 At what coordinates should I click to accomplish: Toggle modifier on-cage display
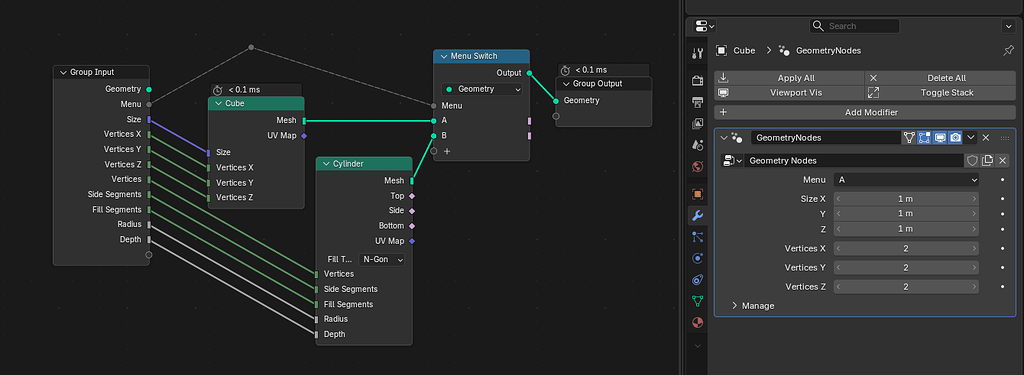tap(908, 138)
